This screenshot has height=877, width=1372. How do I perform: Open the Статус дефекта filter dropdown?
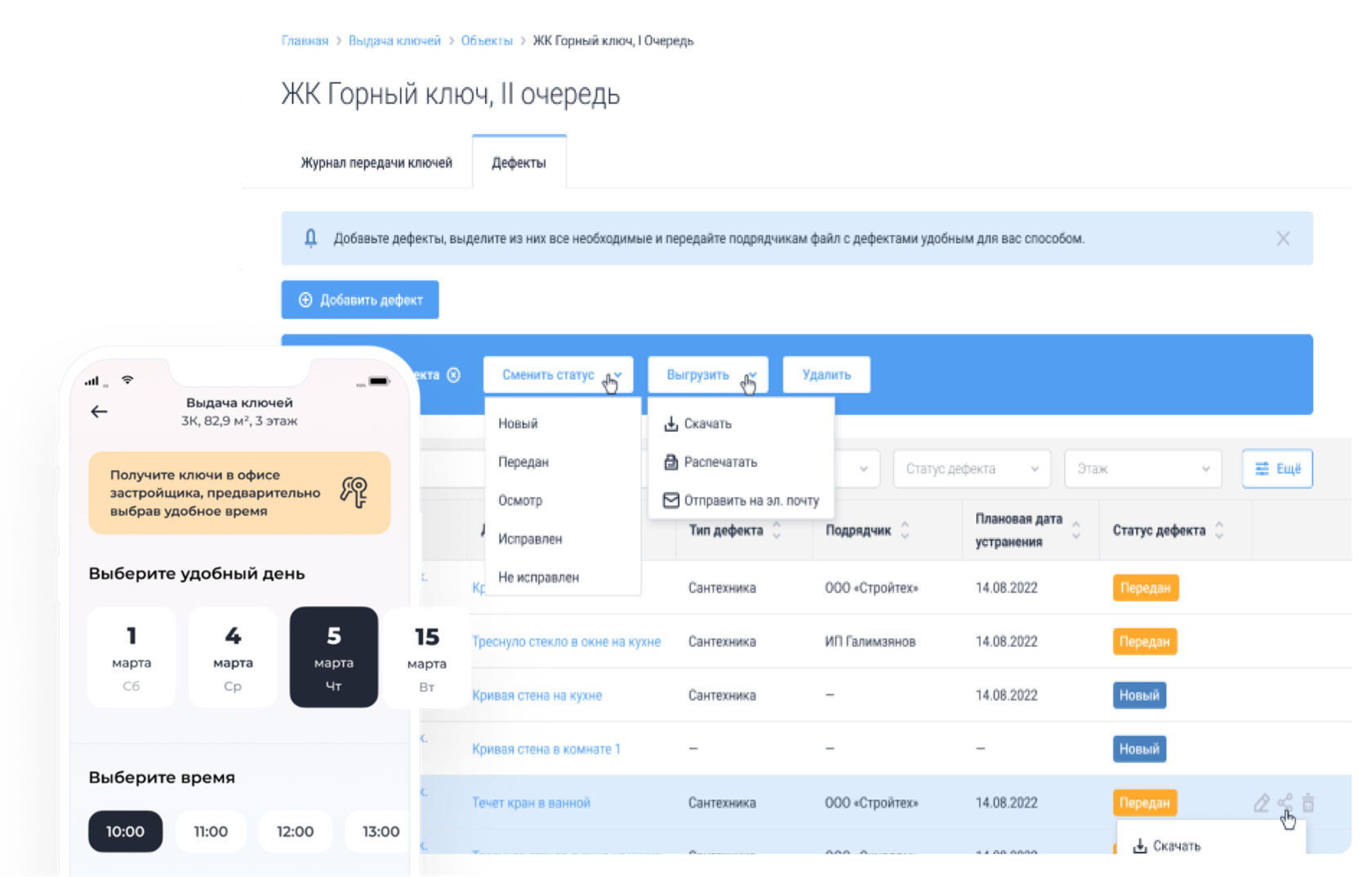click(x=971, y=469)
